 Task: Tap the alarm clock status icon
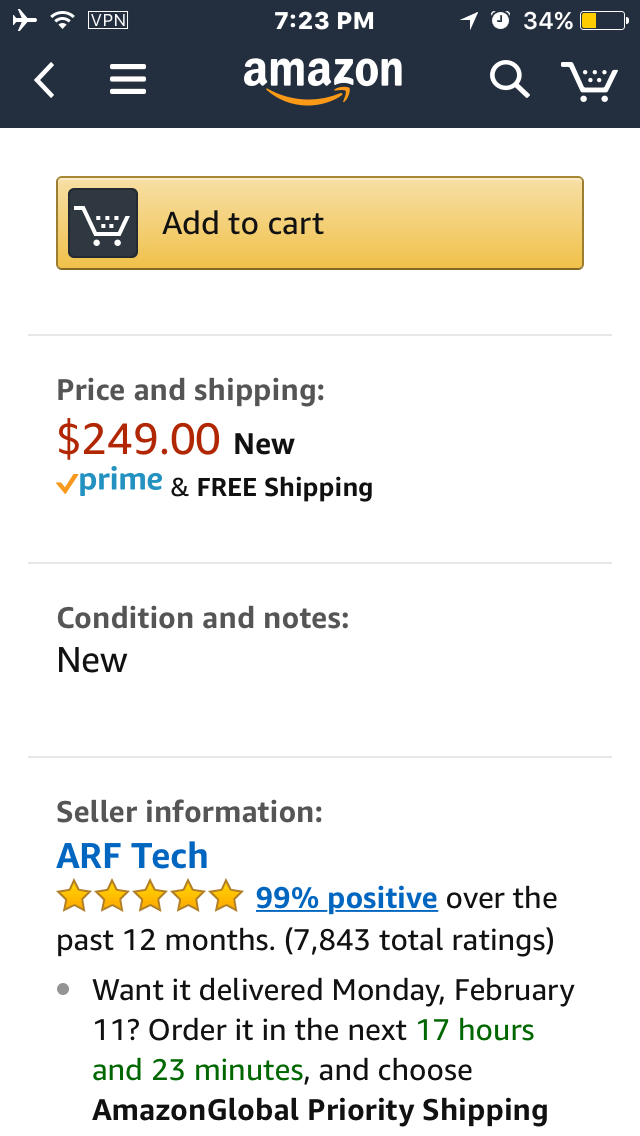coord(500,20)
